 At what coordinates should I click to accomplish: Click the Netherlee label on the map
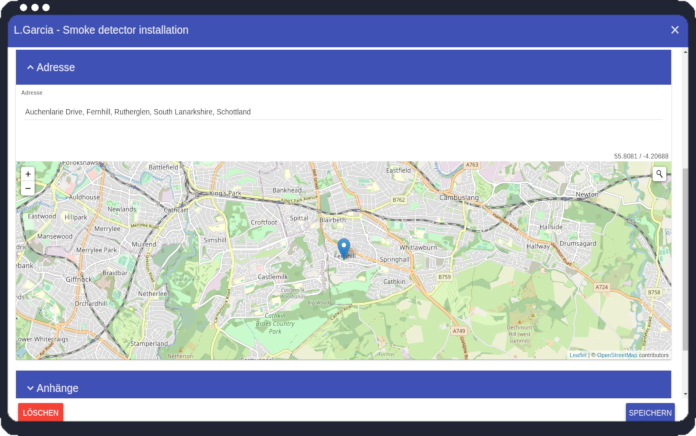152,293
